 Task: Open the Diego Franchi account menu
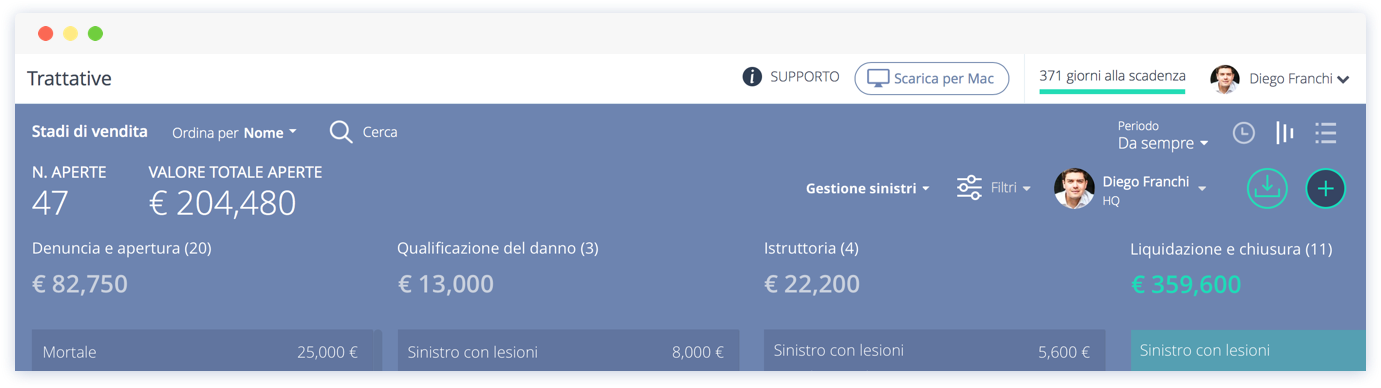[1280, 78]
